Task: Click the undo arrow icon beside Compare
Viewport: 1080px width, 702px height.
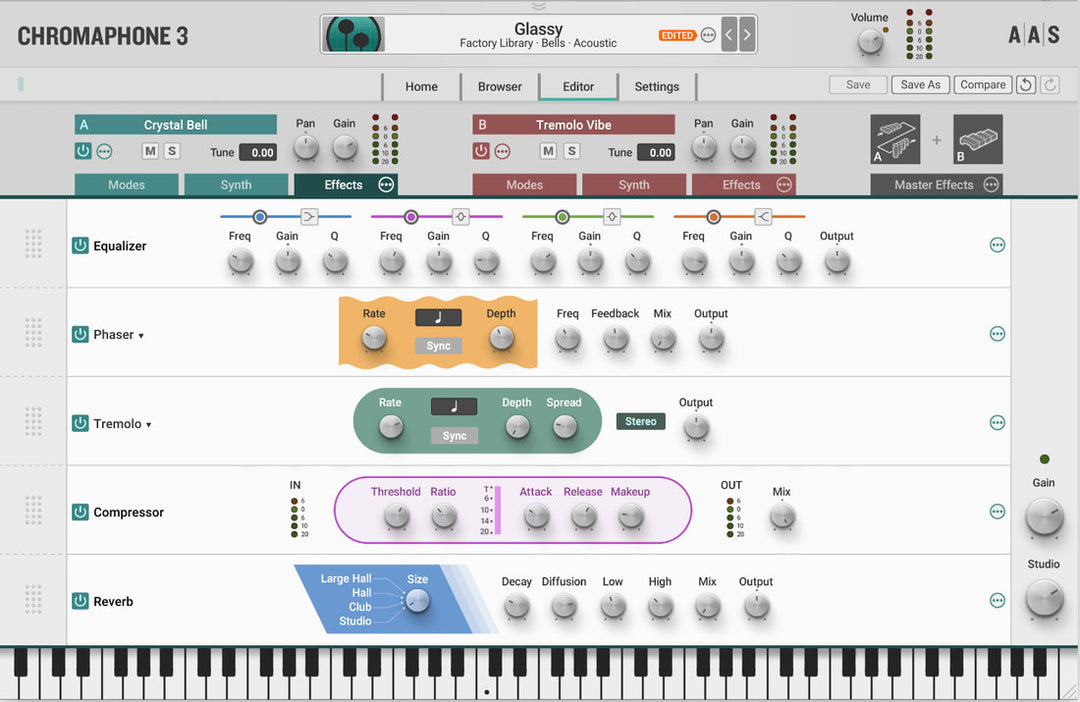Action: (1026, 85)
